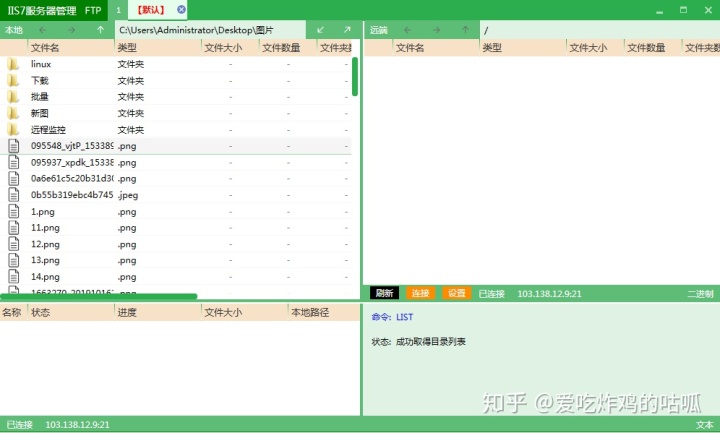Click the up-right arrow icon beside local path

(347, 30)
